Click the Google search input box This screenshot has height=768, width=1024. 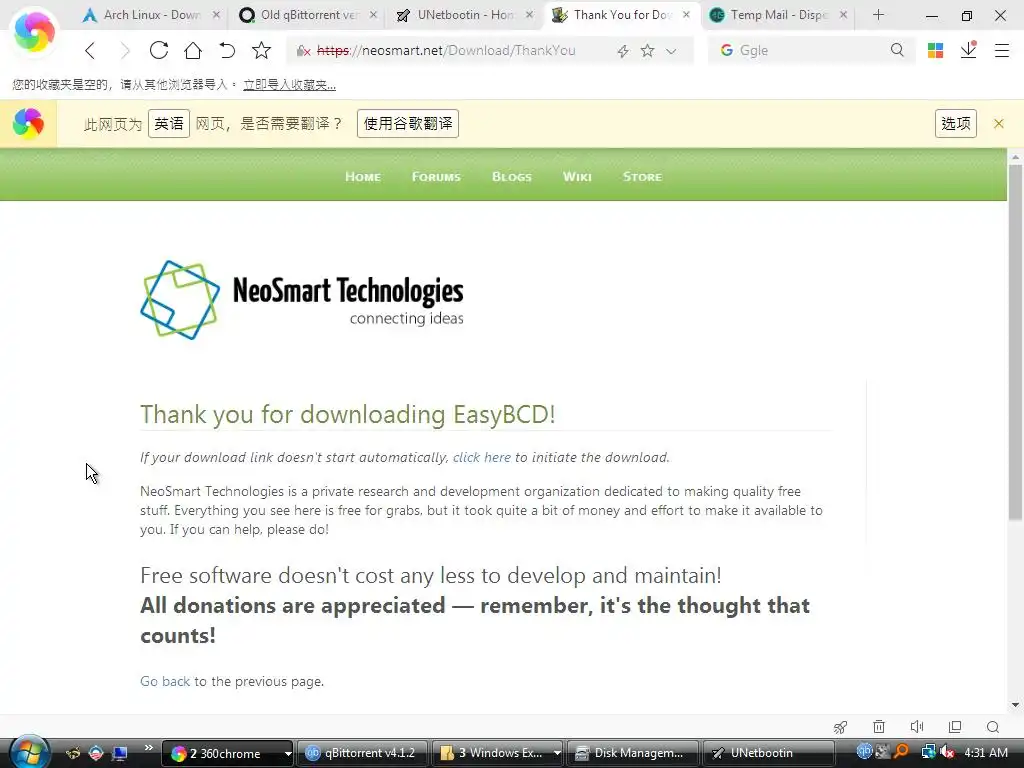pos(810,50)
